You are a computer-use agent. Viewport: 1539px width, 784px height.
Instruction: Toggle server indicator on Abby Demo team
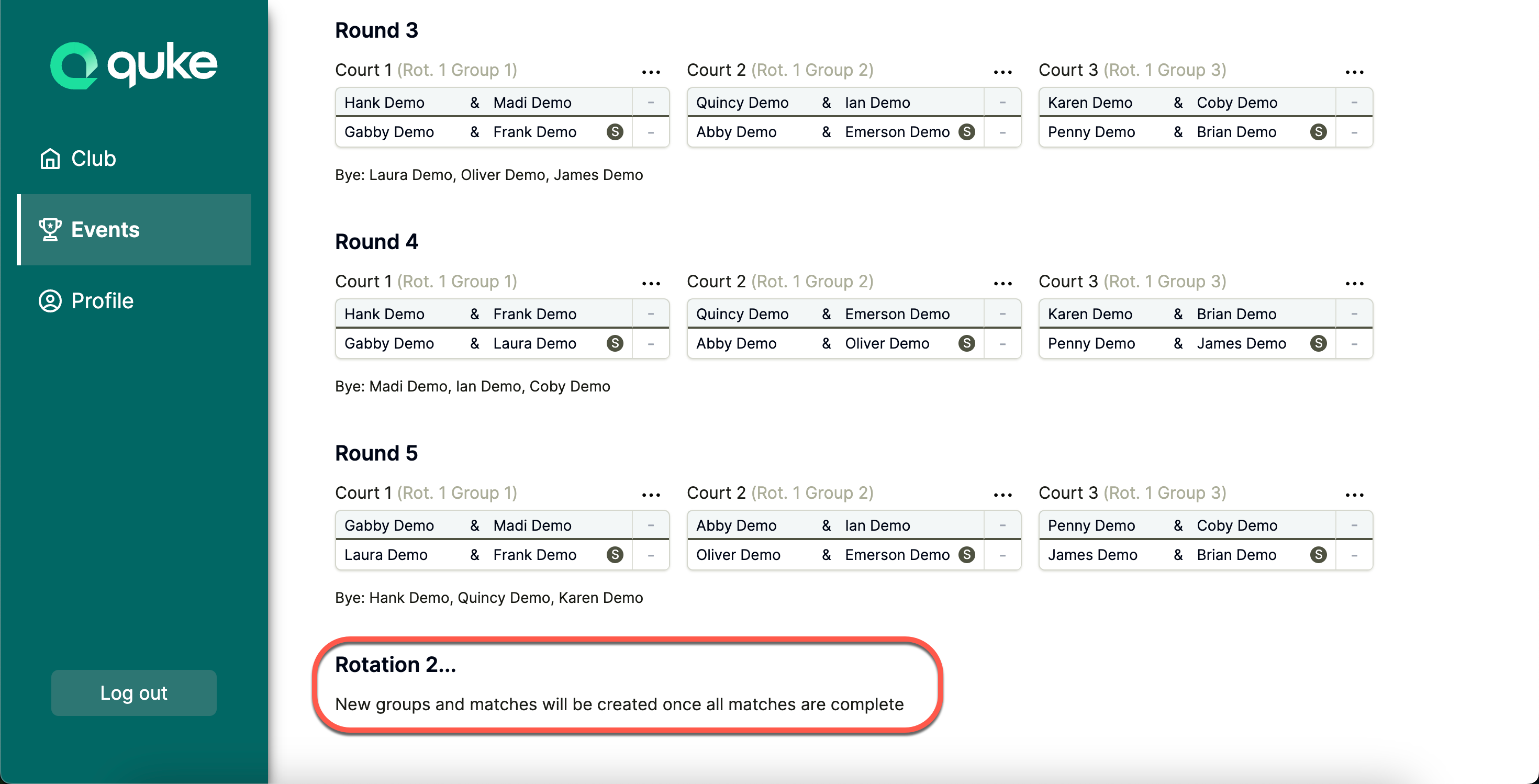point(970,131)
